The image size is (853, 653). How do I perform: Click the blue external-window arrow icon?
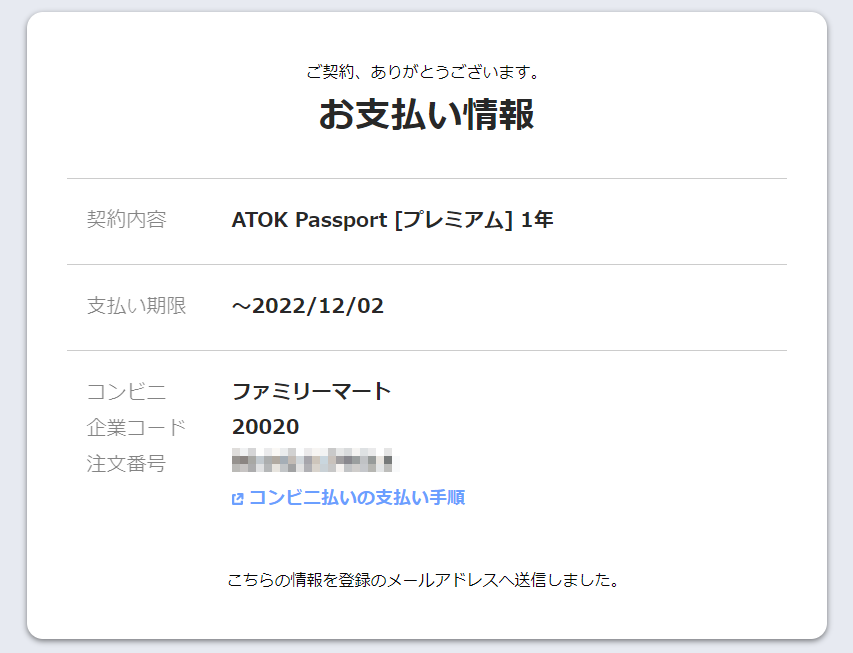pos(236,497)
